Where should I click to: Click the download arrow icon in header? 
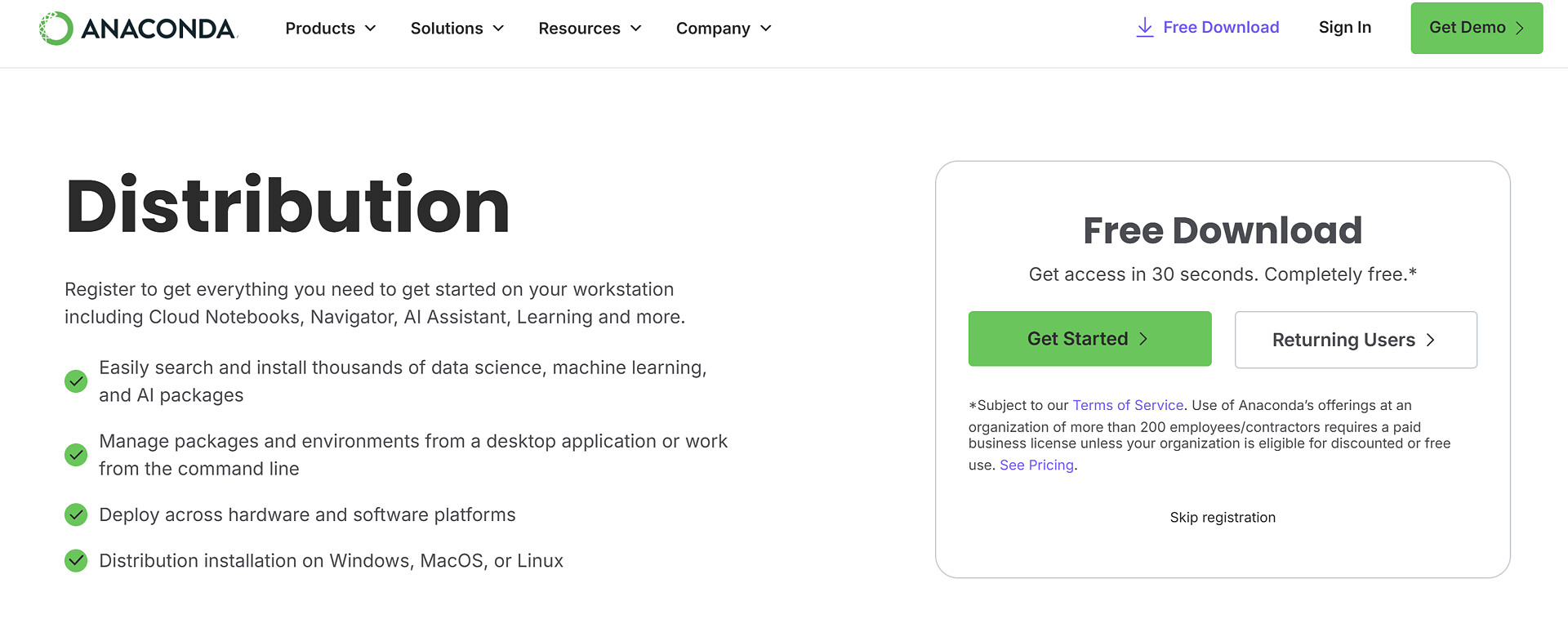[x=1145, y=28]
